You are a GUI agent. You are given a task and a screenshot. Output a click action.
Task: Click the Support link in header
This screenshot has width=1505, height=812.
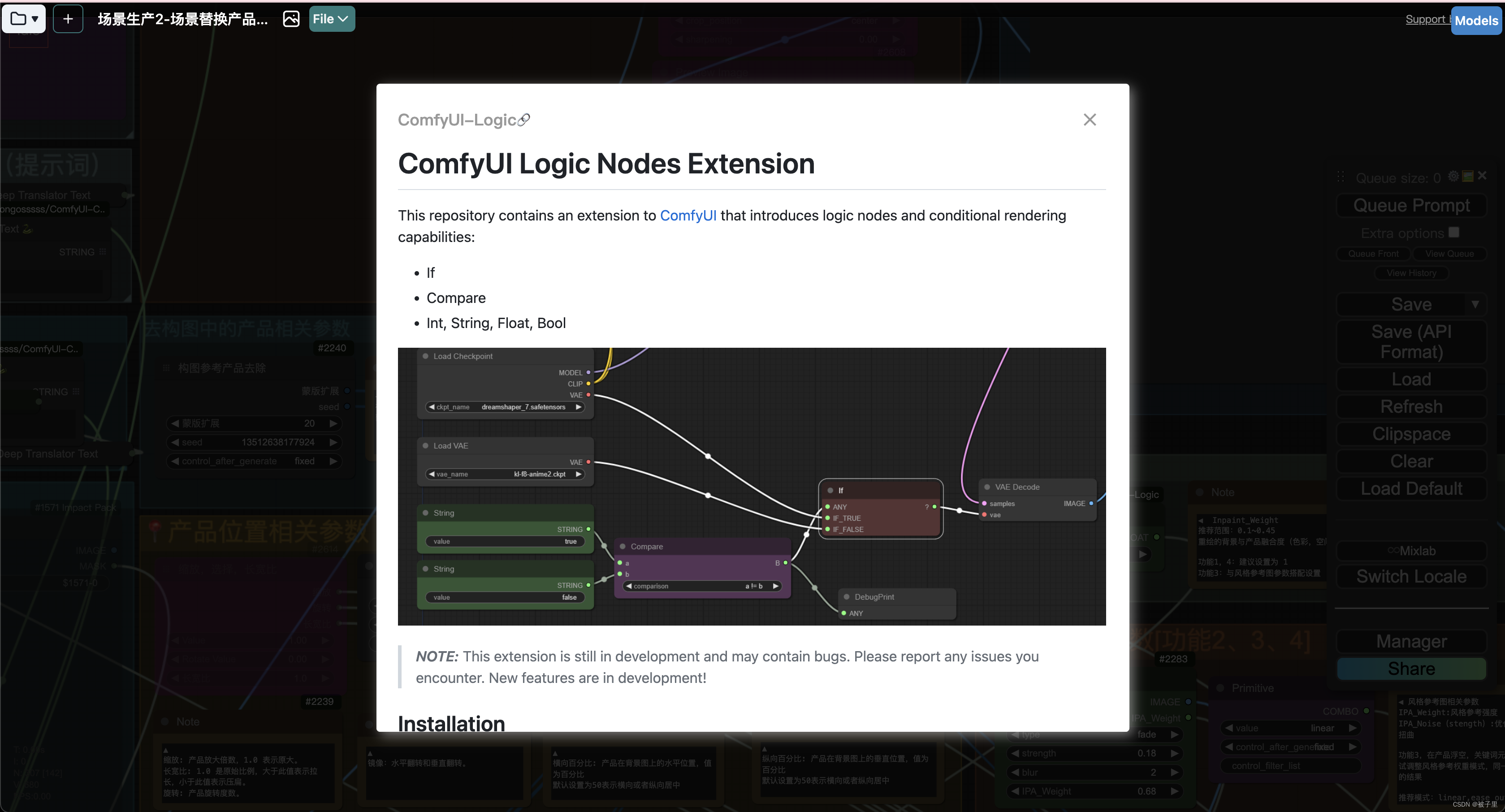tap(1425, 19)
